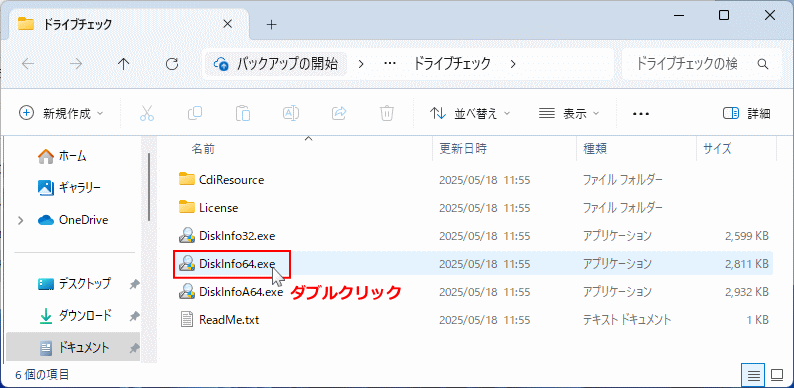
Task: Open ドキュメント quick access item
Action: pyautogui.click(x=74, y=348)
